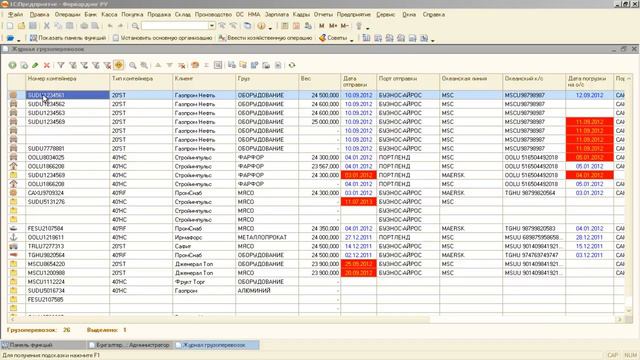This screenshot has width=640, height=360.
Task: Add a new record with green plus icon
Action: 12,65
